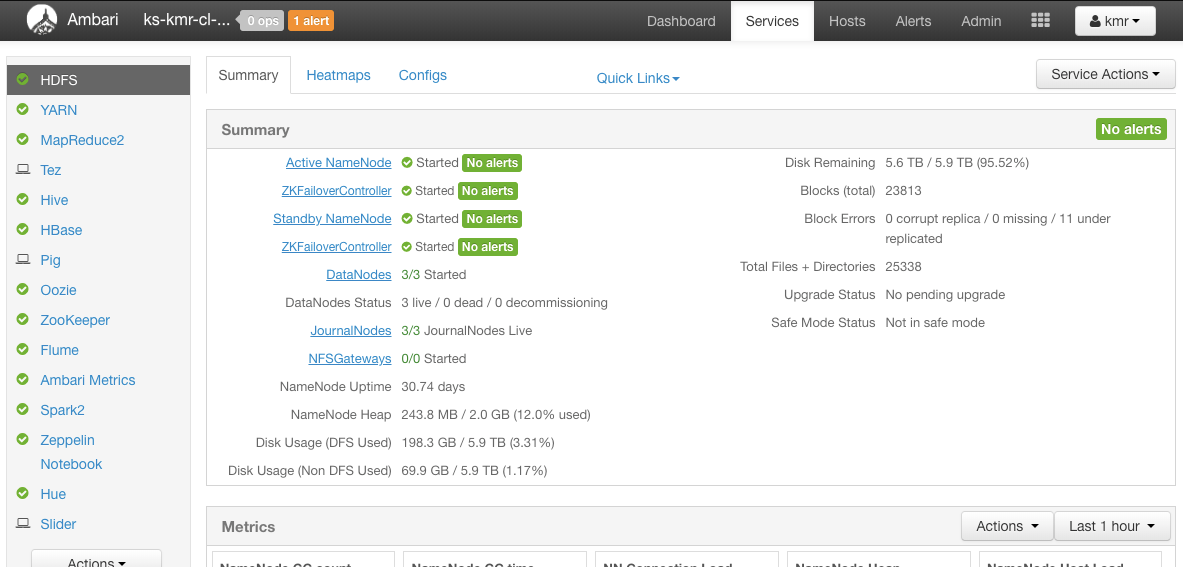Open the second ZKFailoverController link
Viewport: 1183px width, 567px height.
[336, 247]
